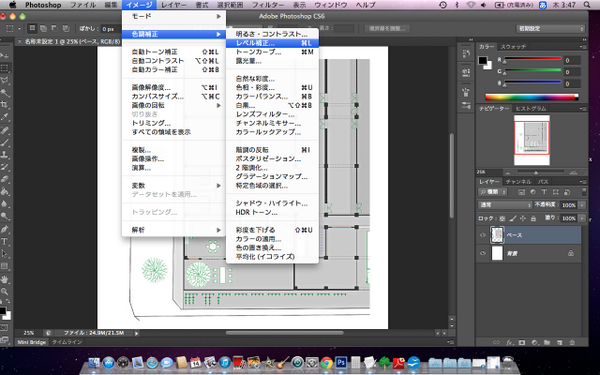Click the trash icon in Layers panel
This screenshot has width=600, height=375.
point(572,342)
